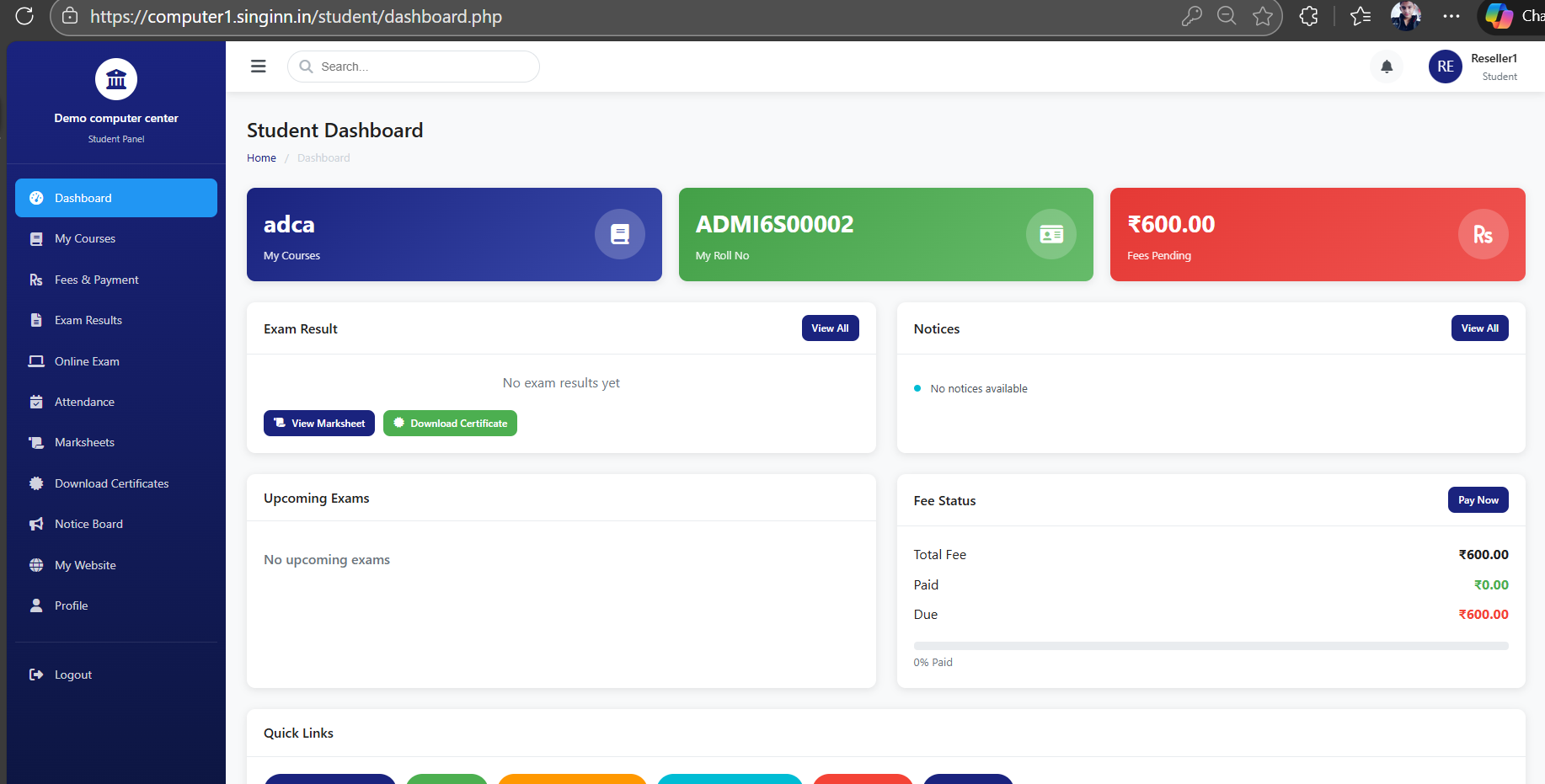Viewport: 1545px width, 784px height.
Task: Go to Fees & Payment in sidebar
Action: point(96,280)
